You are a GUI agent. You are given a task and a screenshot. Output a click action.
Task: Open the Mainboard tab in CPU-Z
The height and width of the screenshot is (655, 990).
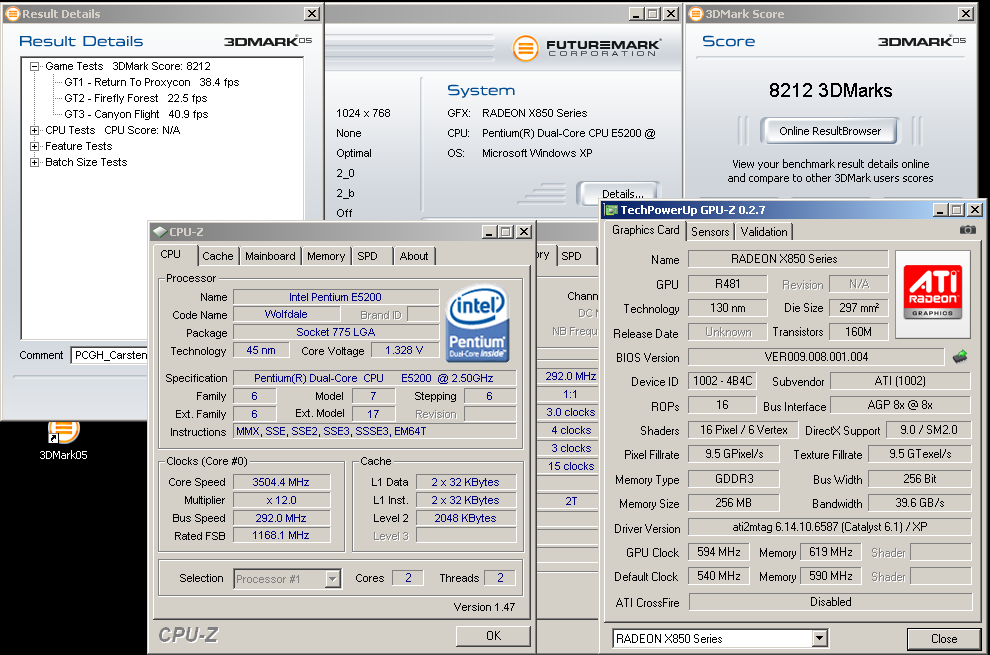[x=270, y=256]
